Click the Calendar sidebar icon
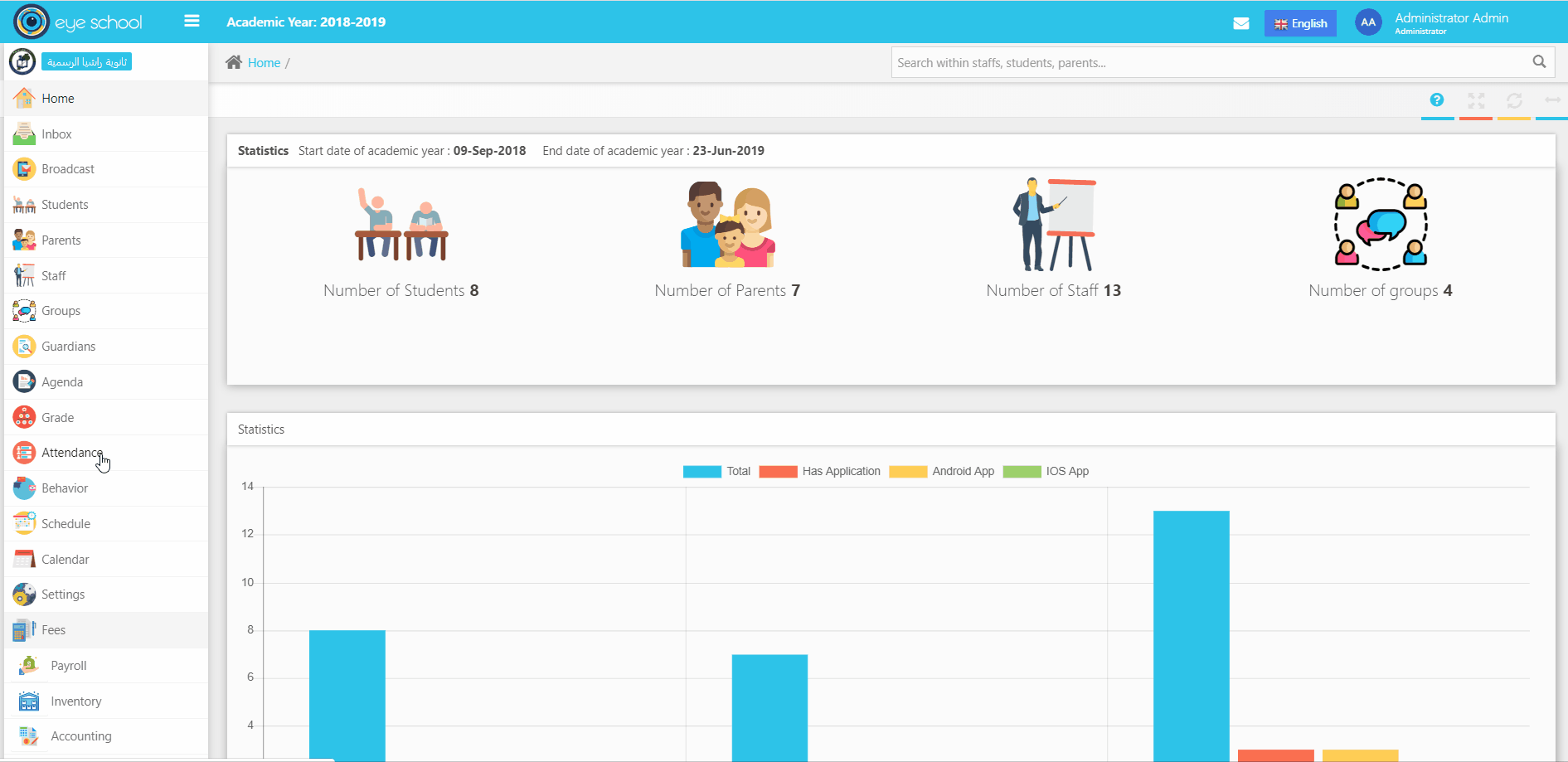Viewport: 1568px width, 762px height. coord(24,559)
